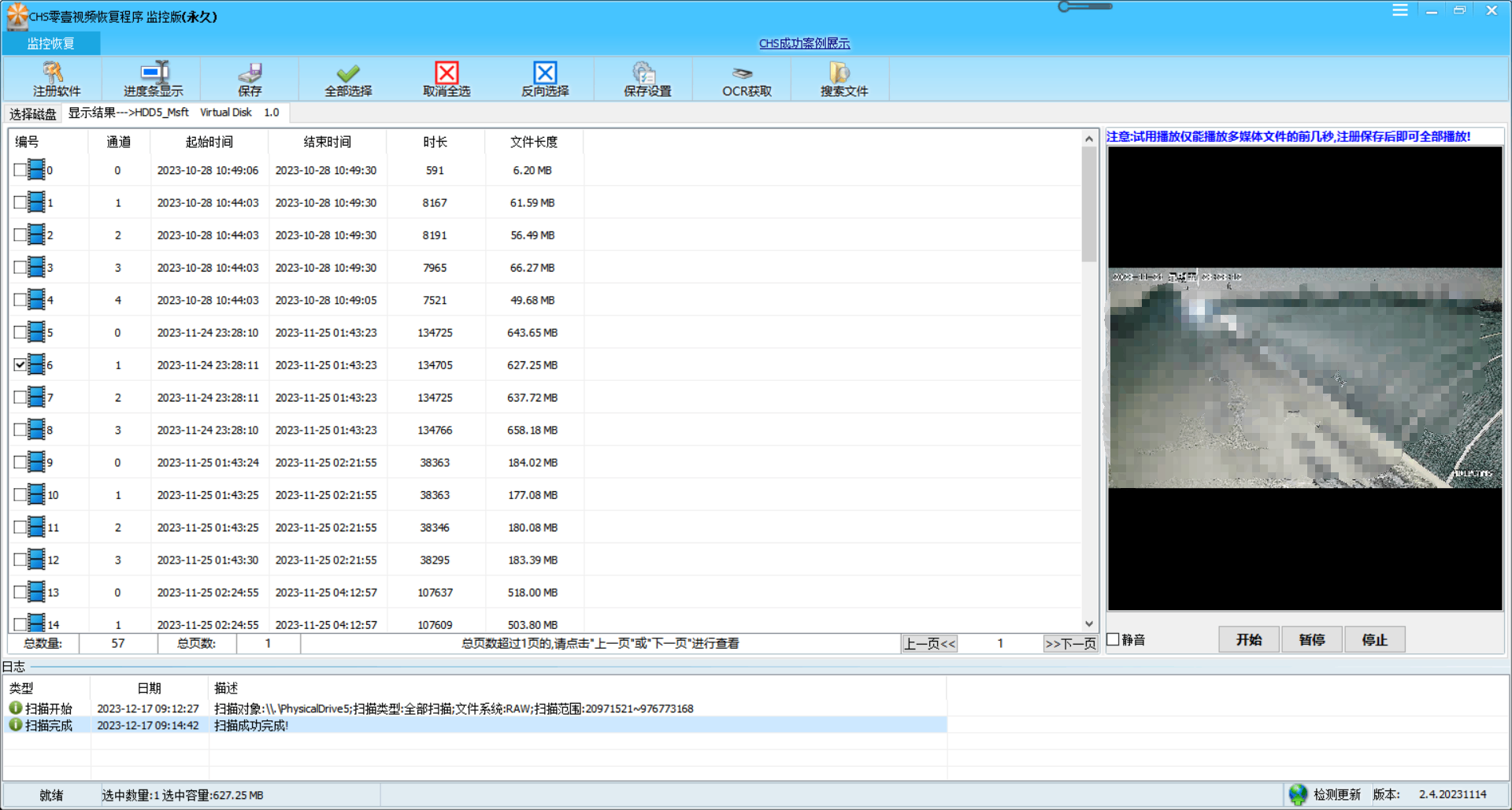Click the film strip icon of row 13
The image size is (1512, 810).
tap(36, 591)
